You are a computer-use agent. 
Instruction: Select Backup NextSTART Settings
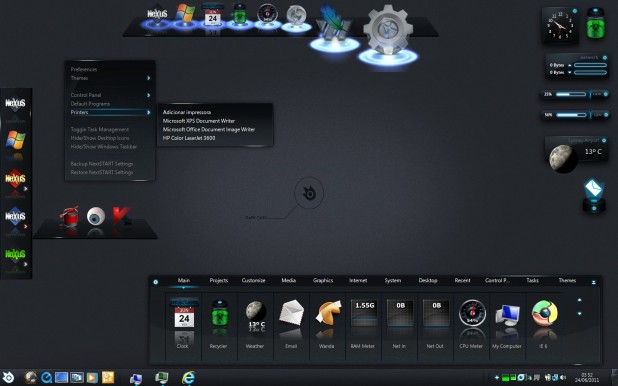(102, 164)
